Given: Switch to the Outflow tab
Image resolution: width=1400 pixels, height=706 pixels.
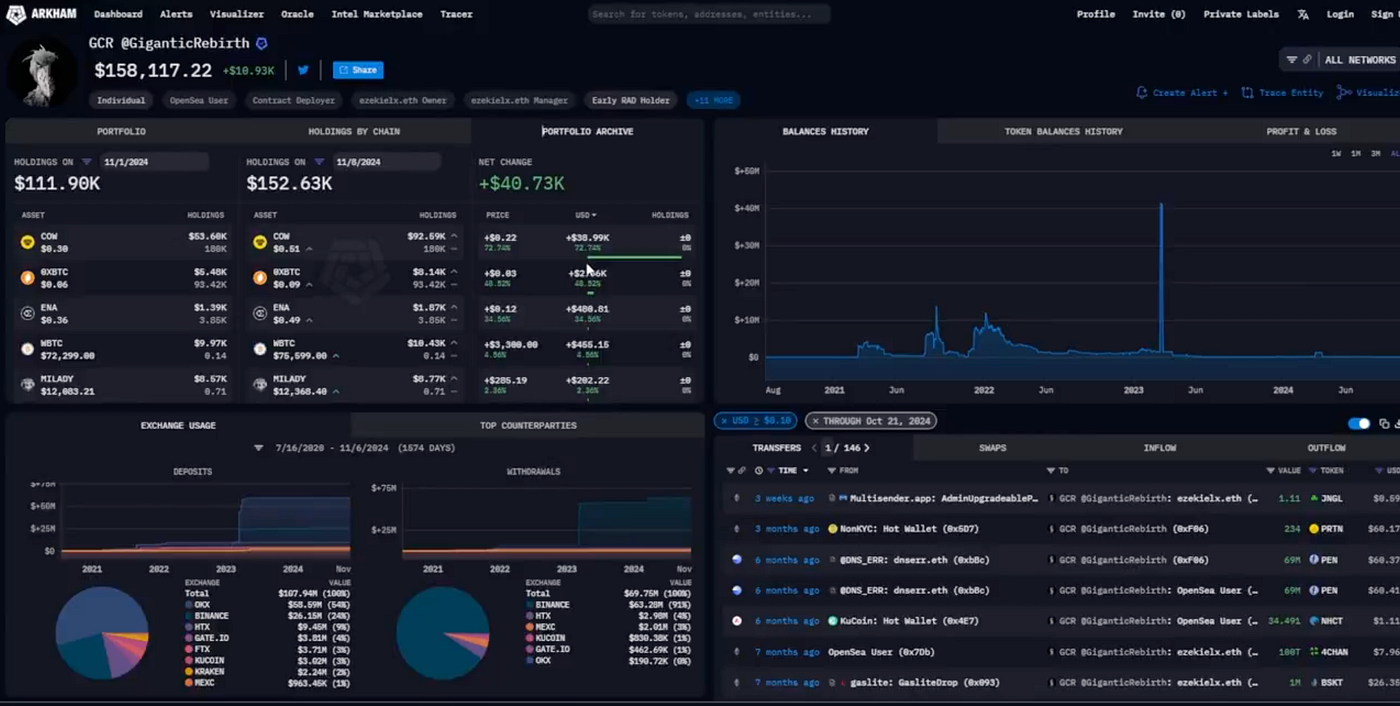Looking at the screenshot, I should click(1326, 448).
